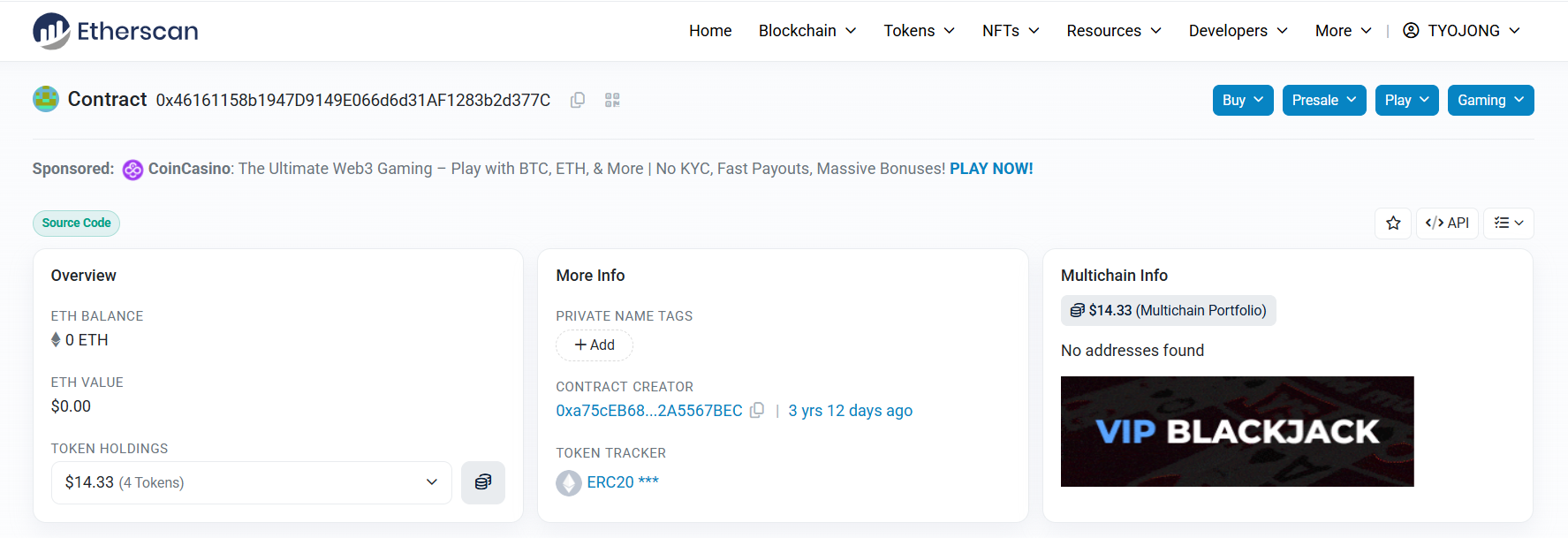
Task: Open the TYOJONG account dropdown
Action: click(x=1461, y=31)
